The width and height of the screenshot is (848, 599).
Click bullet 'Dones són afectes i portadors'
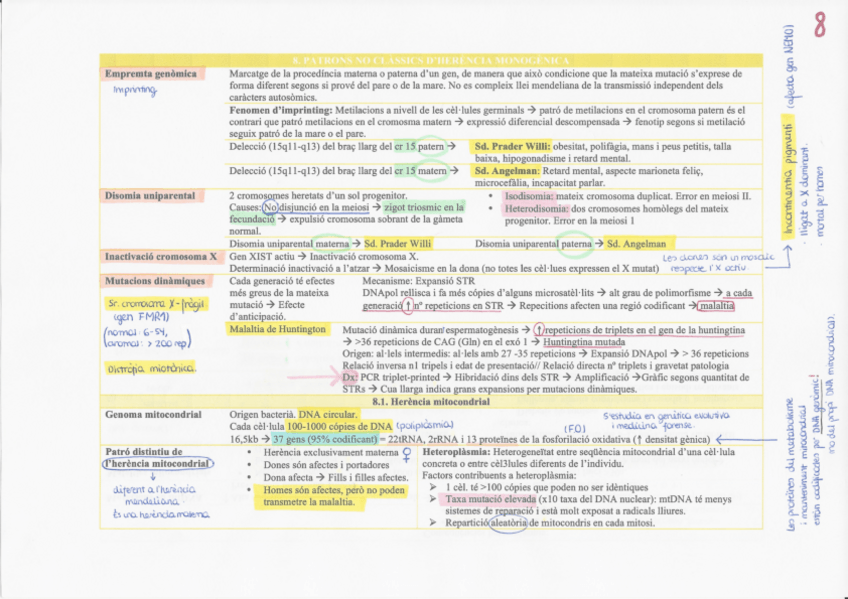326,465
